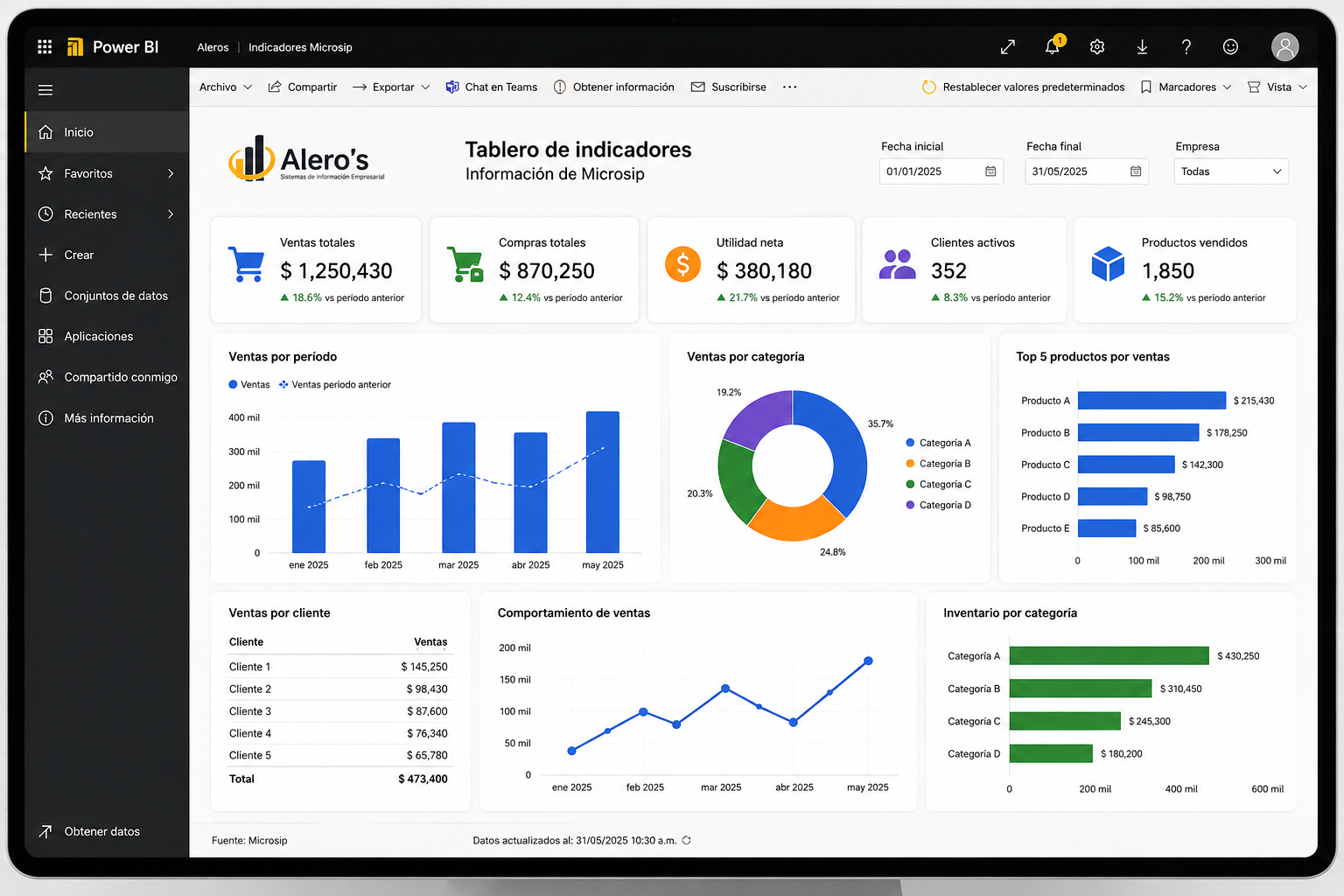This screenshot has height=896, width=1344.
Task: Open calendar picker in Fecha inicial
Action: pos(990,171)
